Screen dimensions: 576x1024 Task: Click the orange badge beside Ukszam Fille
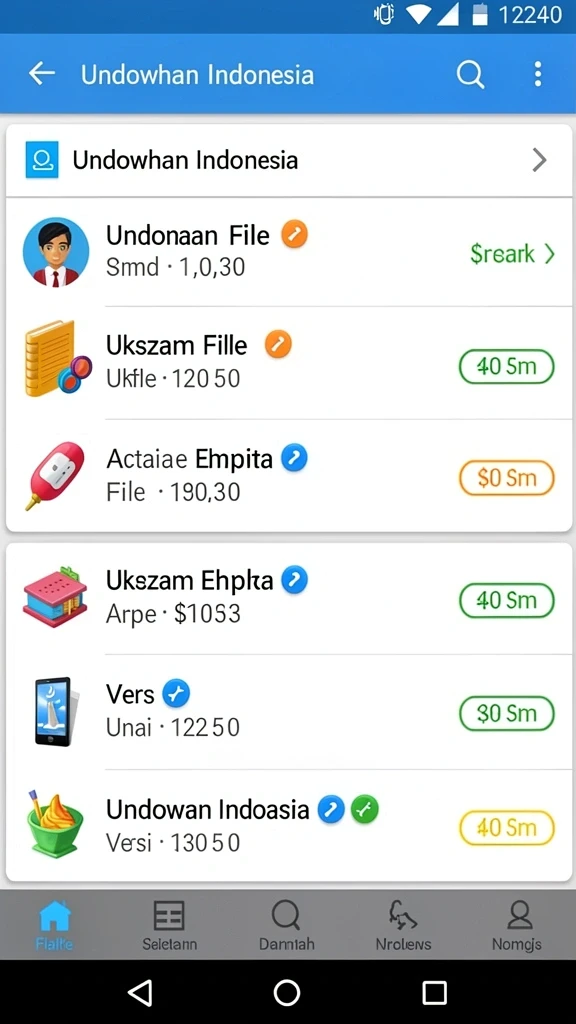click(278, 344)
